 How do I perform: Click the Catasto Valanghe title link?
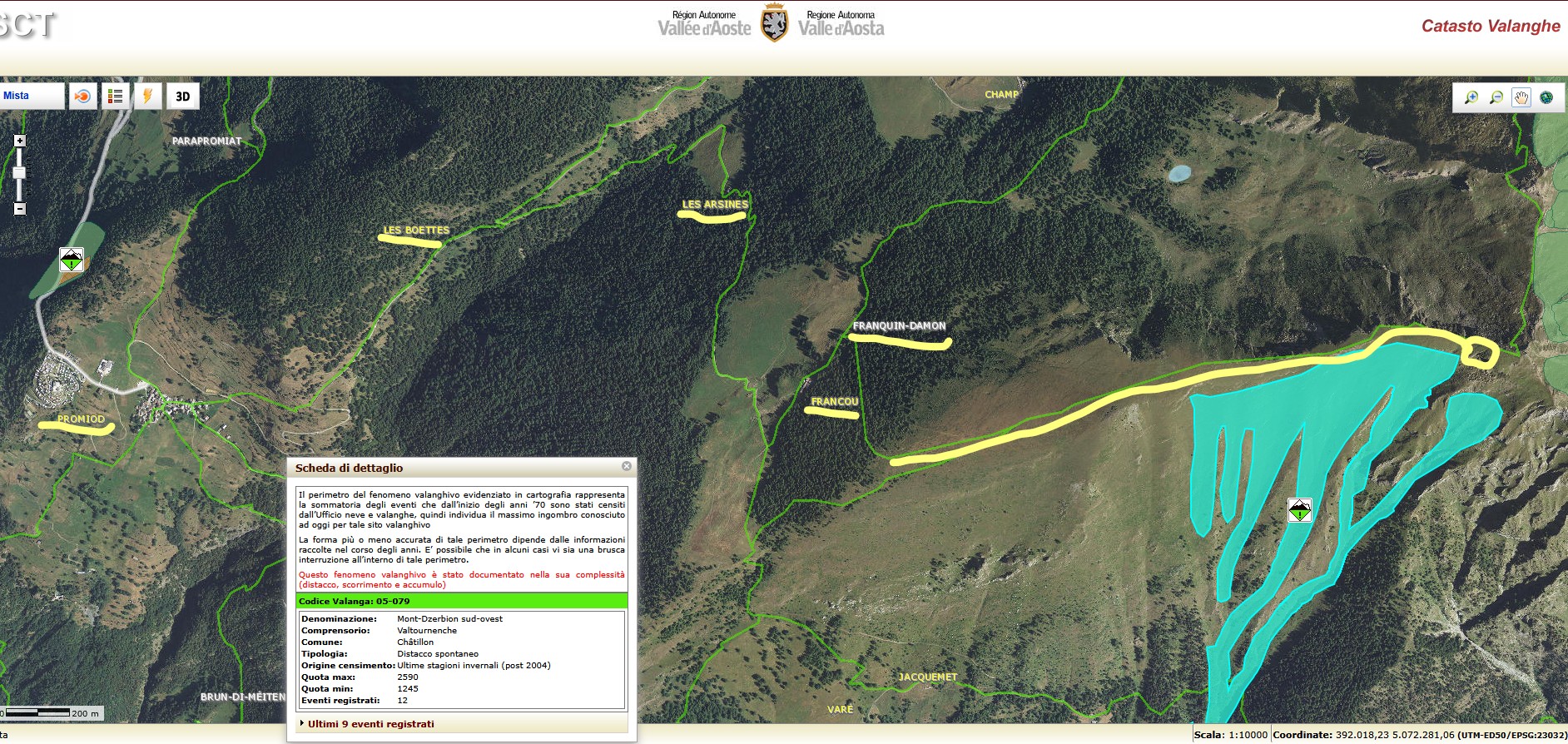(x=1490, y=26)
